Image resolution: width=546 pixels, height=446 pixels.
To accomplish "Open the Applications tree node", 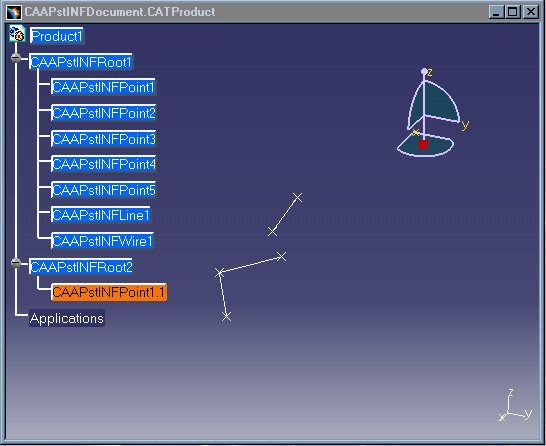I will 67,318.
